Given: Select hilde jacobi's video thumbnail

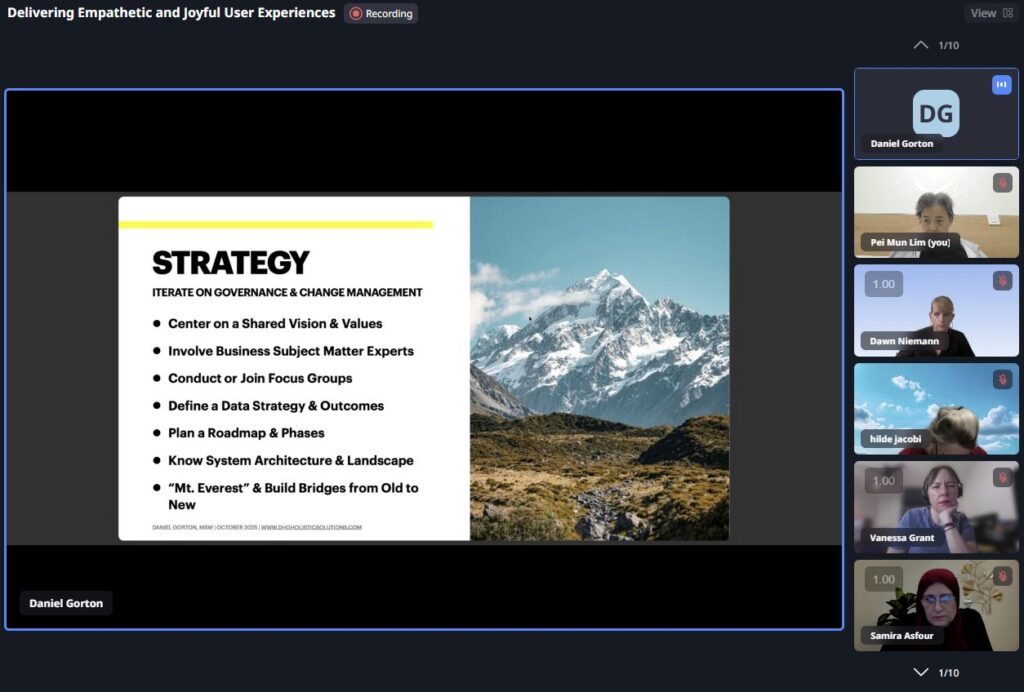Looking at the screenshot, I should point(936,410).
